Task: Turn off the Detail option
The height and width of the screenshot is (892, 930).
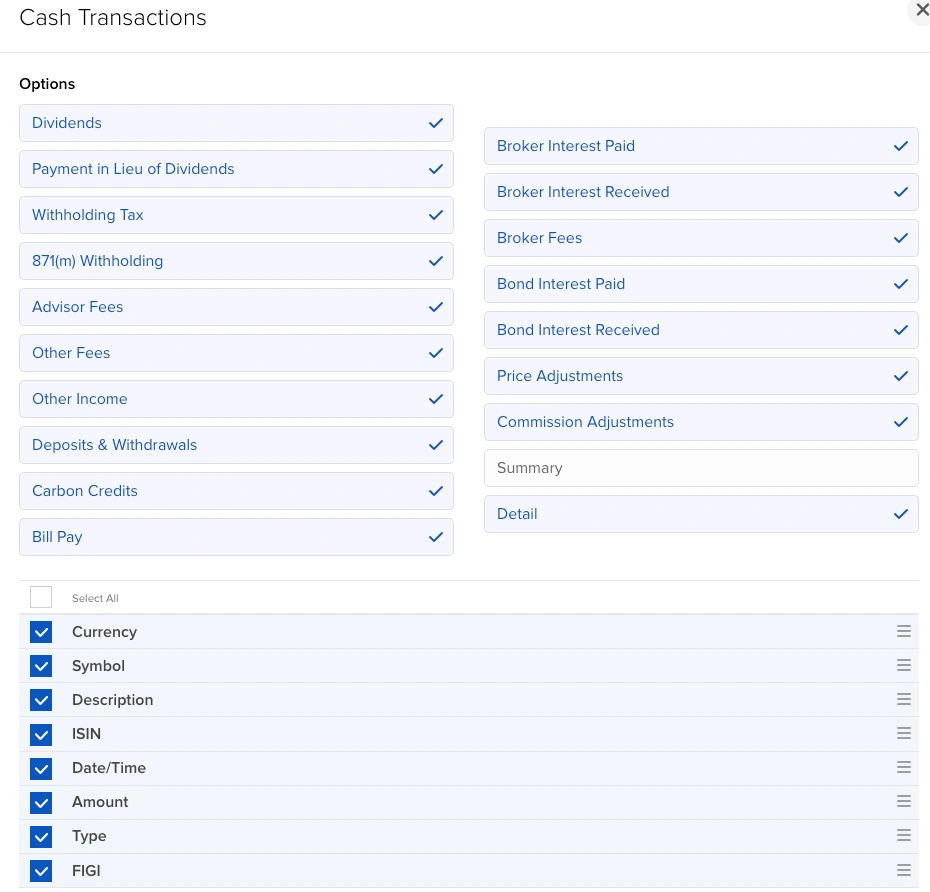Action: pyautogui.click(x=700, y=514)
